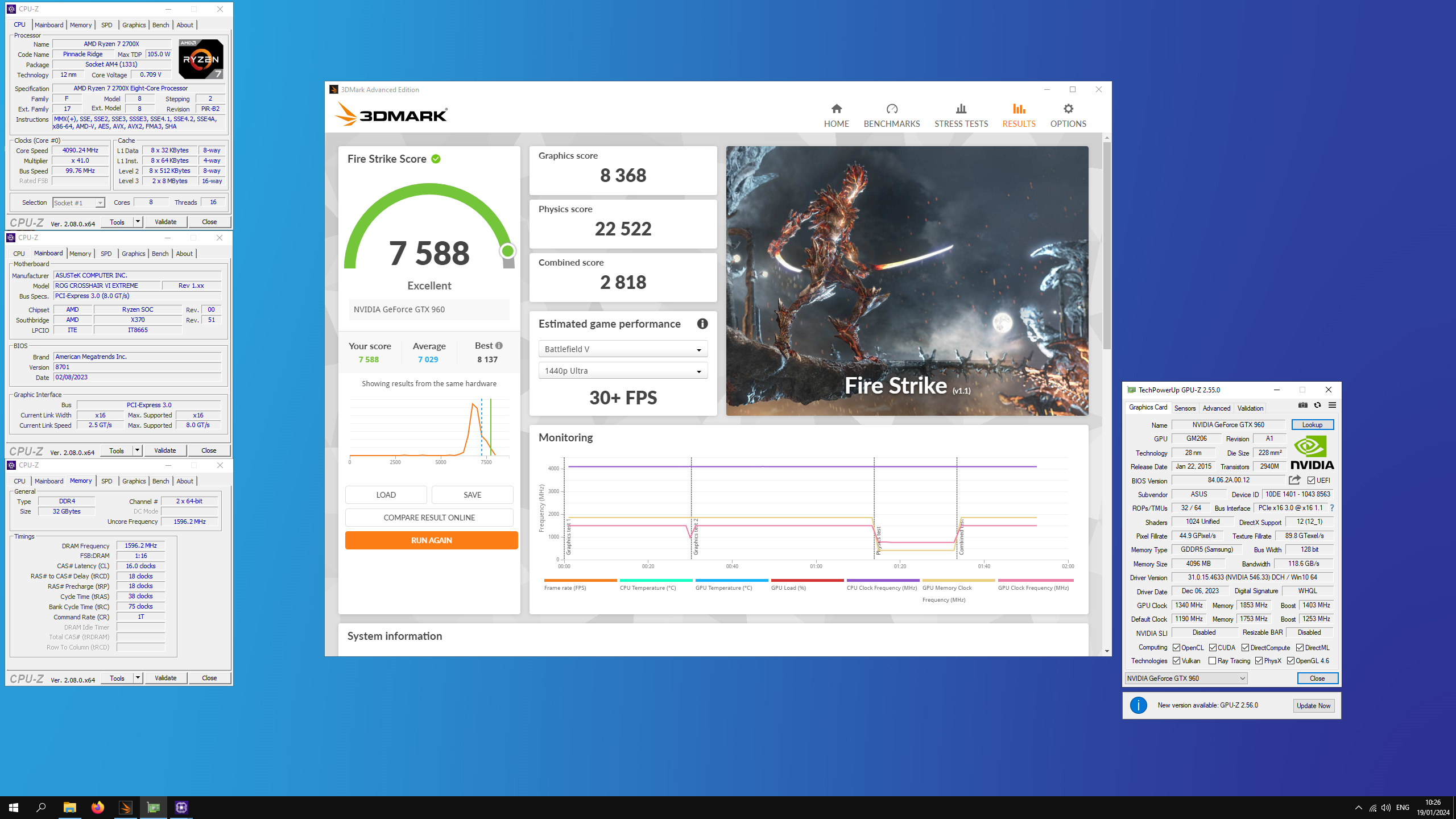Open the volume control in system tray
The height and width of the screenshot is (819, 1456).
tap(1386, 808)
